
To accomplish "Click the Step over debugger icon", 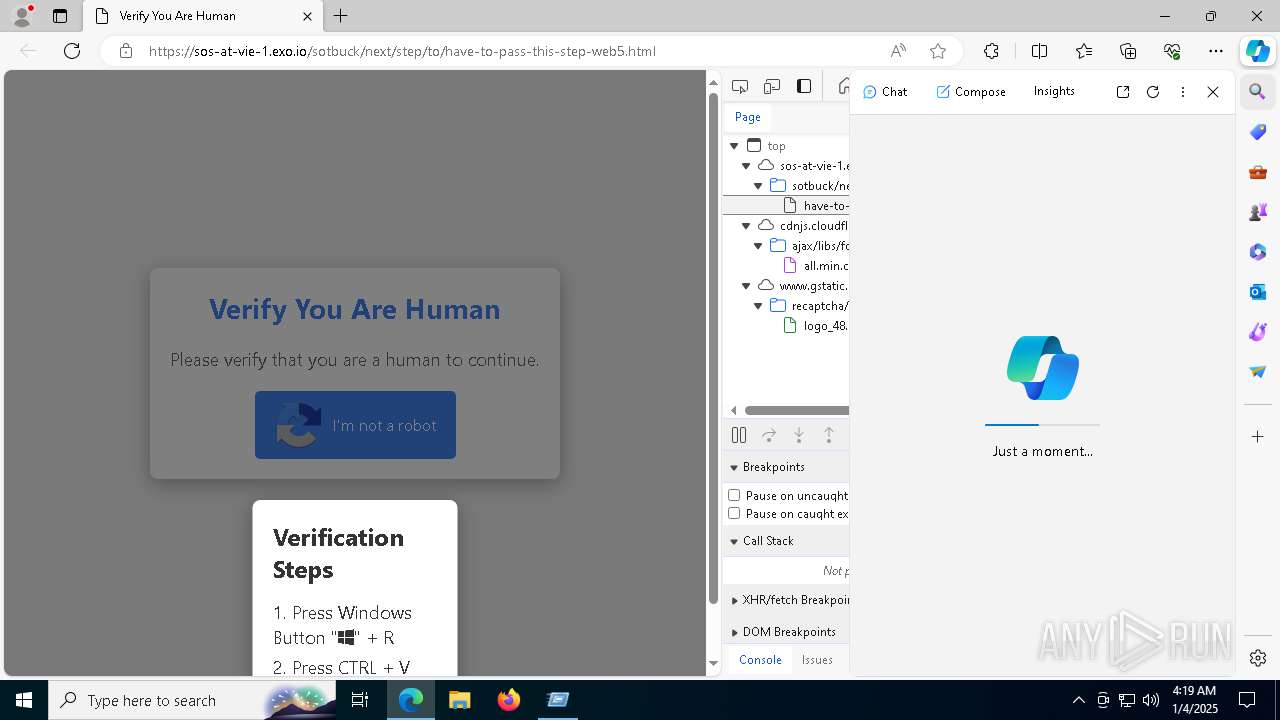I will coord(769,435).
